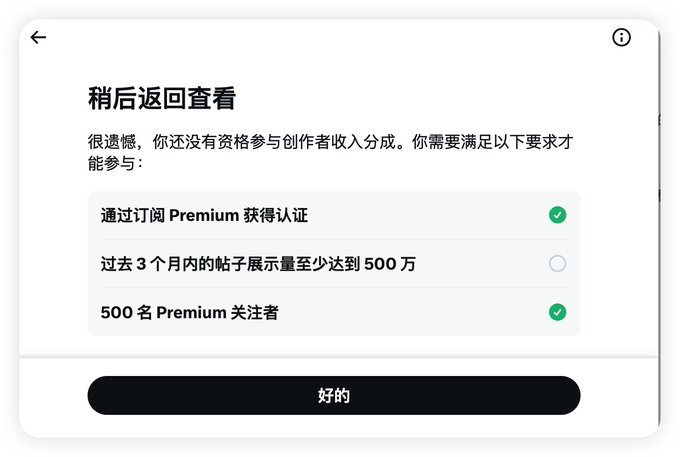Open the info icon at top right
Image resolution: width=680 pixels, height=457 pixels.
click(x=621, y=38)
